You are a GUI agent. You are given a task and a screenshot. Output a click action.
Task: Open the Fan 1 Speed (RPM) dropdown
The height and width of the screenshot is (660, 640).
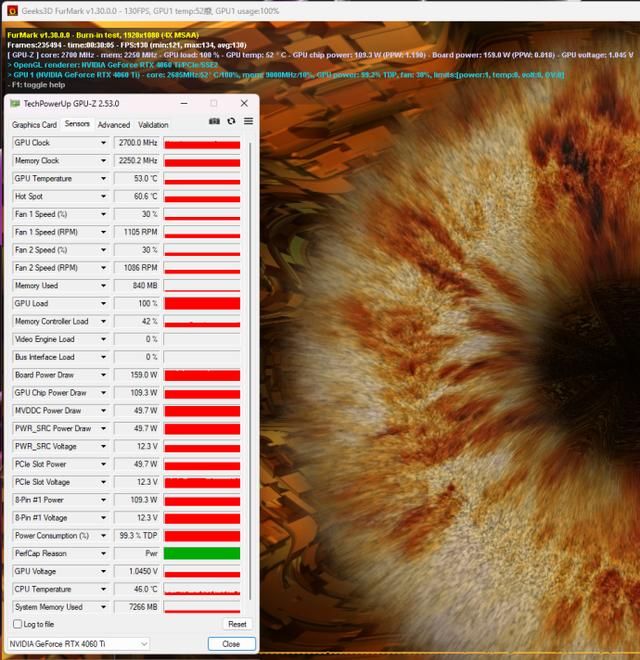(x=103, y=232)
